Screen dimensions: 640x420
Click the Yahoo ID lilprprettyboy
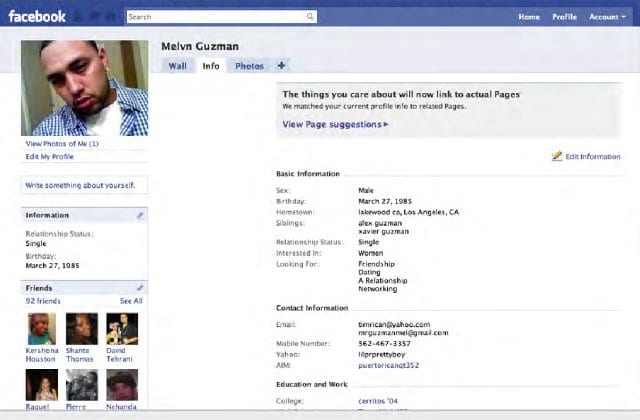[382, 354]
